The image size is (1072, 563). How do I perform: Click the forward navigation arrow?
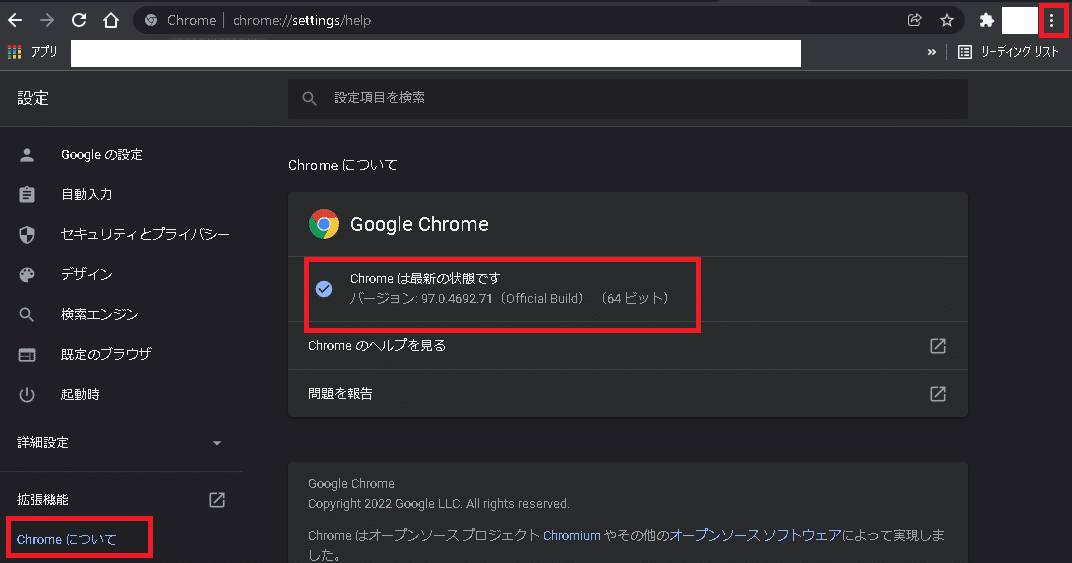click(x=46, y=21)
